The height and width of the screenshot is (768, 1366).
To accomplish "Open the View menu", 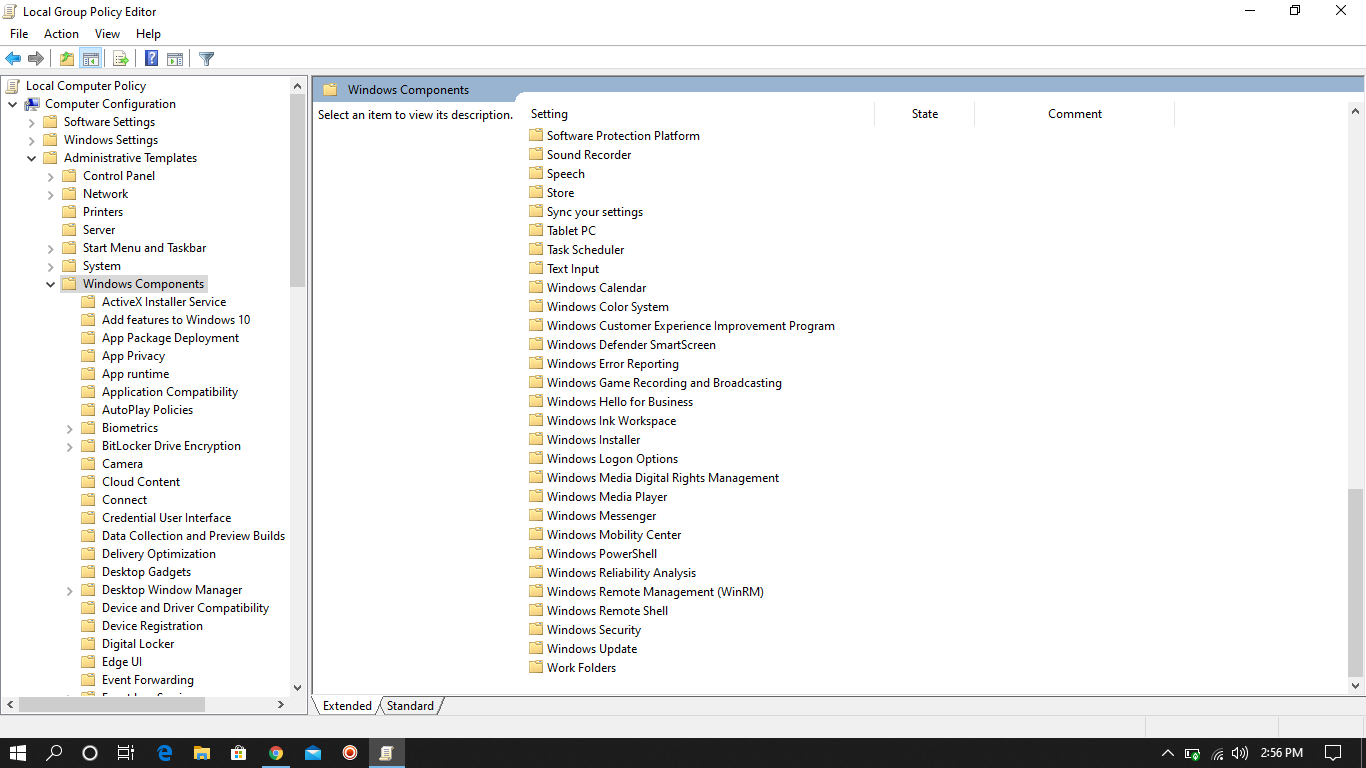I will [107, 34].
